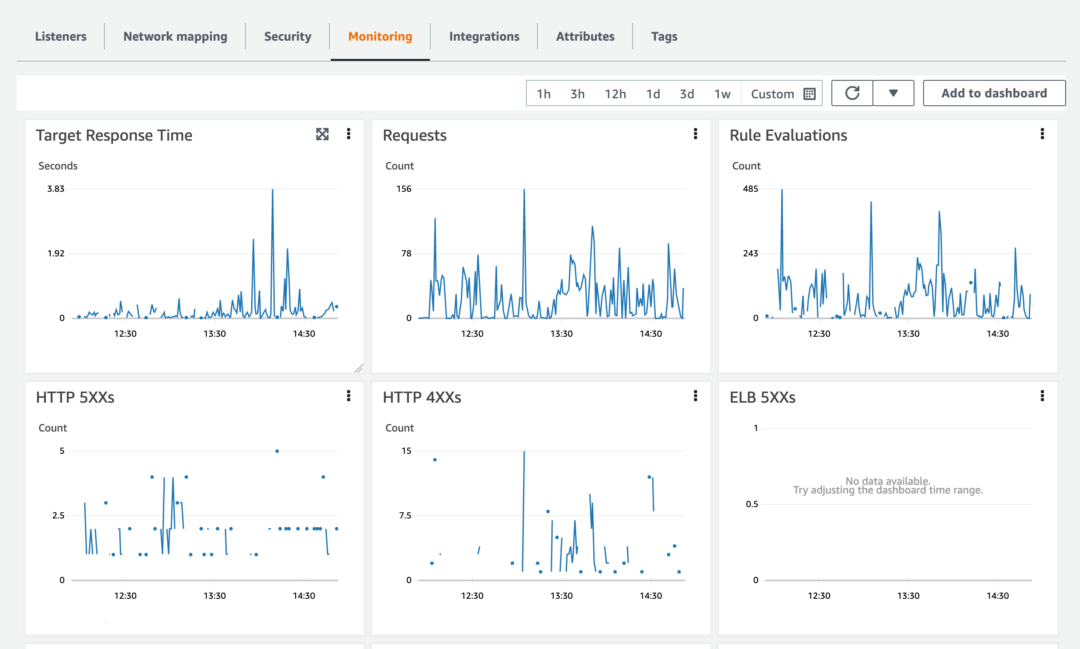Screen dimensions: 1080x649
Task: Open options menu for HTTP 4XXs chart
Action: [695, 395]
